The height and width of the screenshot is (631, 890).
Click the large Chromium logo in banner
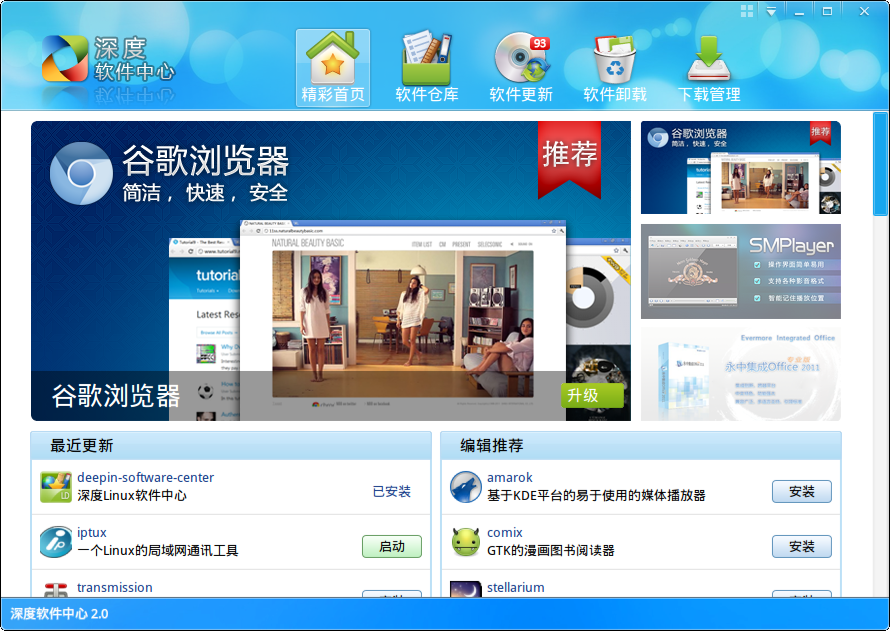81,173
